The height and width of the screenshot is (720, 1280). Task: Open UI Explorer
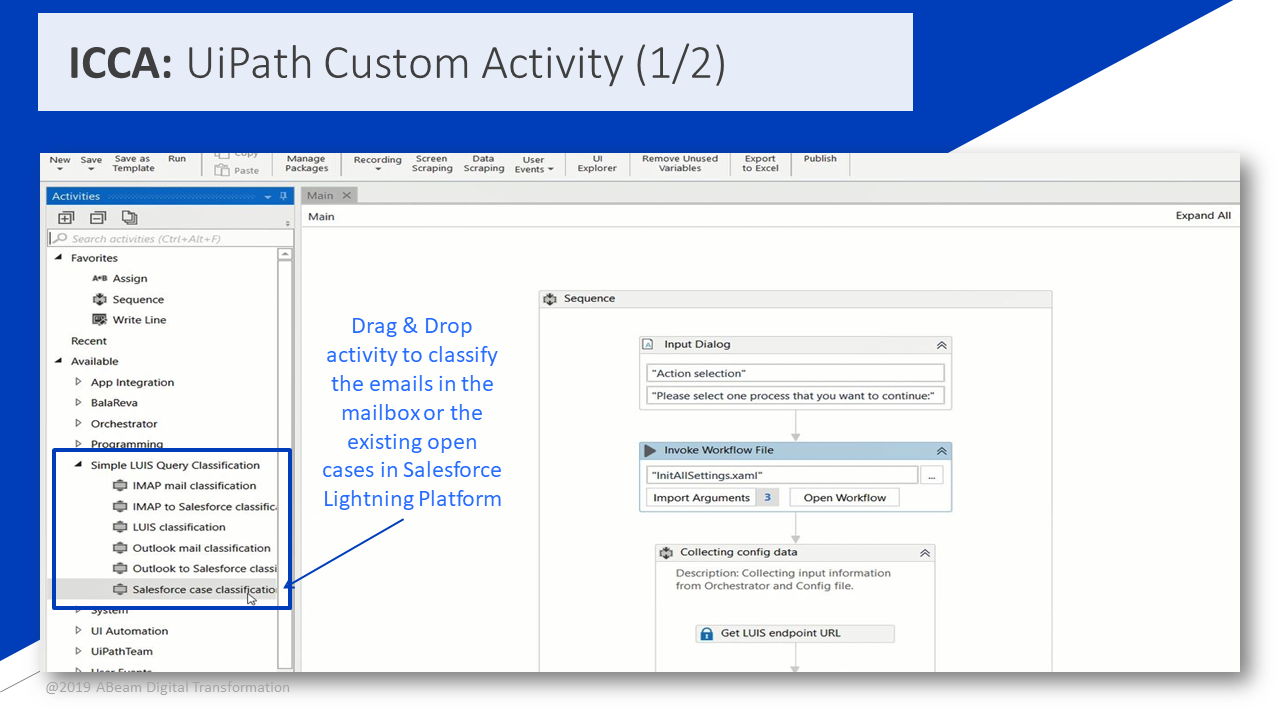[597, 164]
